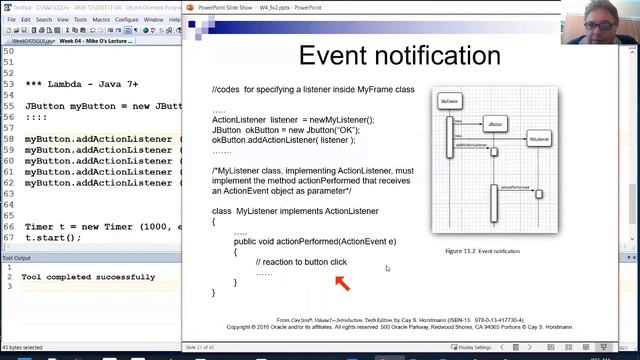Open the Window menu in TextPad

(153, 20)
